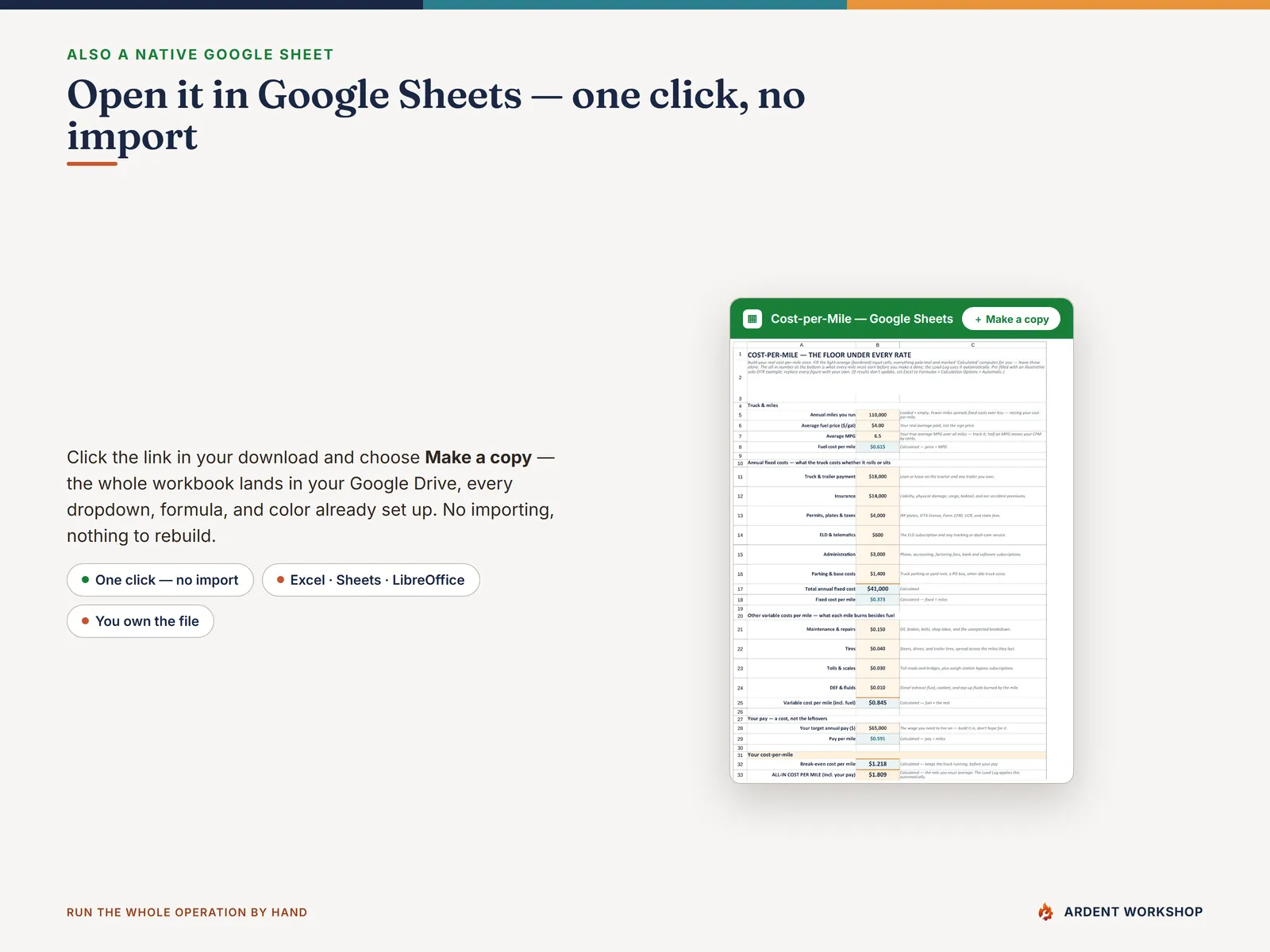Viewport: 1270px width, 952px height.
Task: Select the 'Annual miles you run' value 110,000
Action: coord(877,415)
